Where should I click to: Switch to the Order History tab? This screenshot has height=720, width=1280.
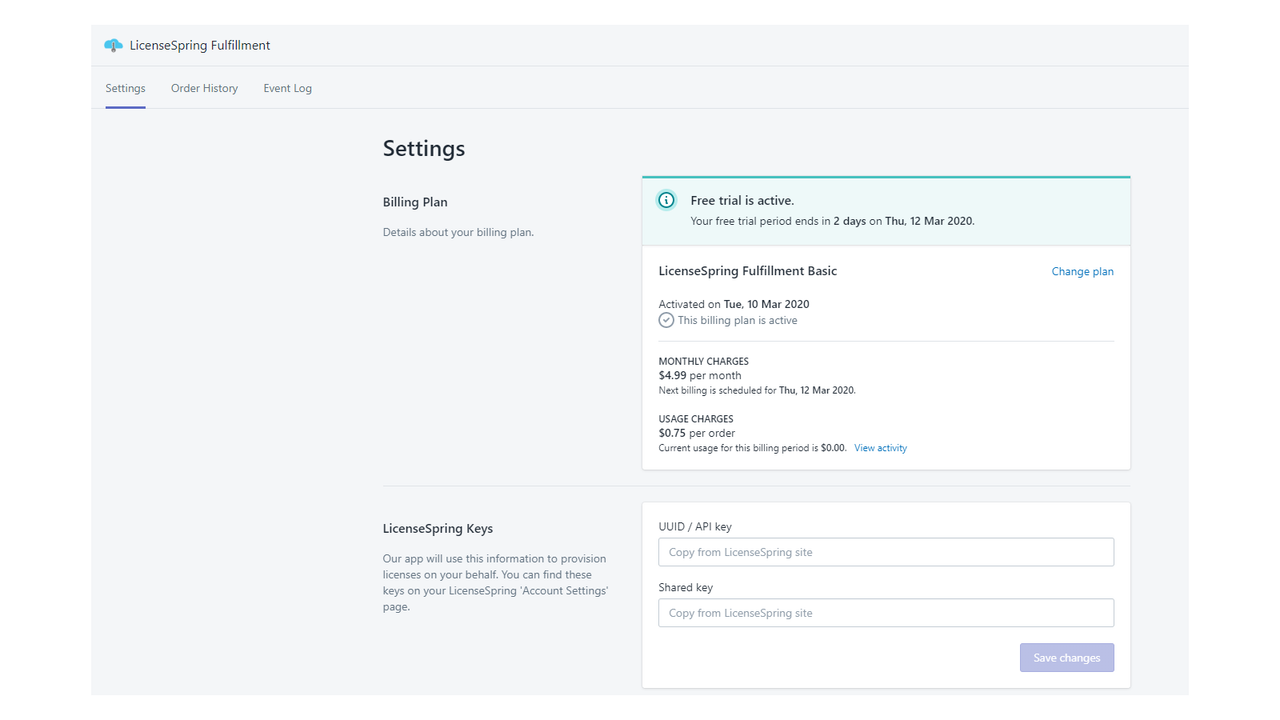(204, 88)
